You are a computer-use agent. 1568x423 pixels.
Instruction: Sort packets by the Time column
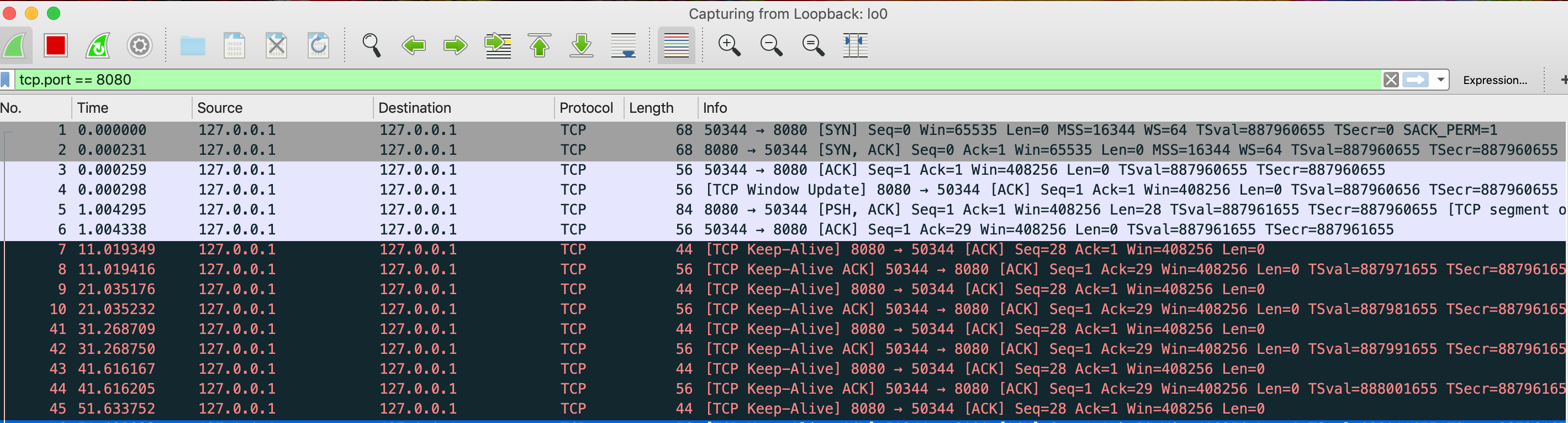tap(131, 108)
